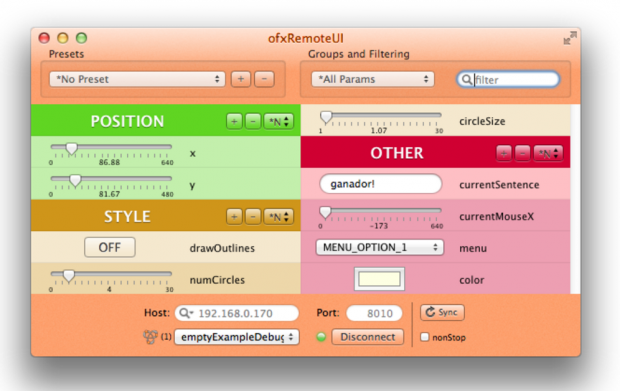Viewport: 620px width, 391px height.
Task: Open the emptyExampleDebug host selector
Action: (236, 337)
